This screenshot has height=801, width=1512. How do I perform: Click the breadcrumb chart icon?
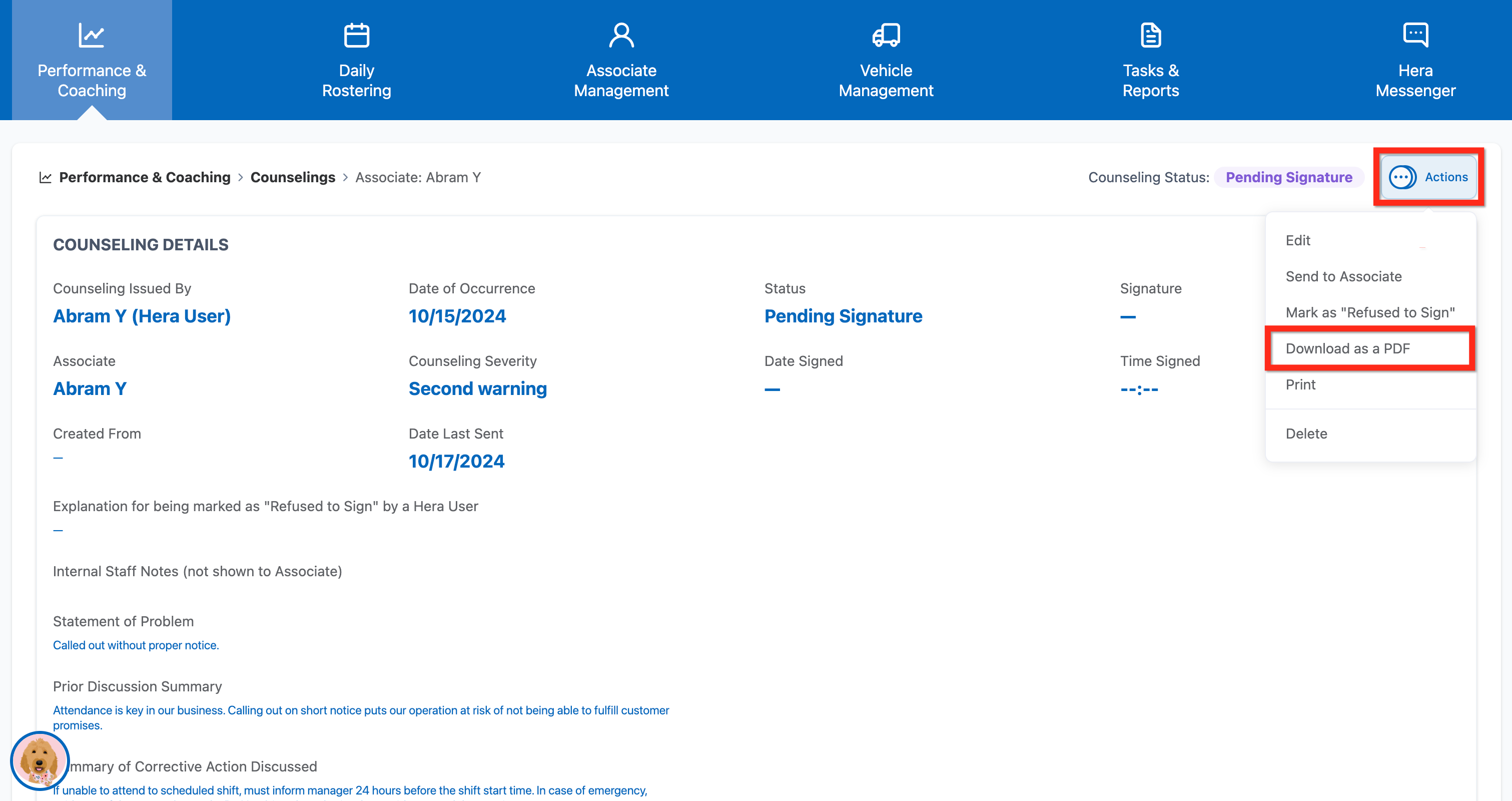click(45, 177)
